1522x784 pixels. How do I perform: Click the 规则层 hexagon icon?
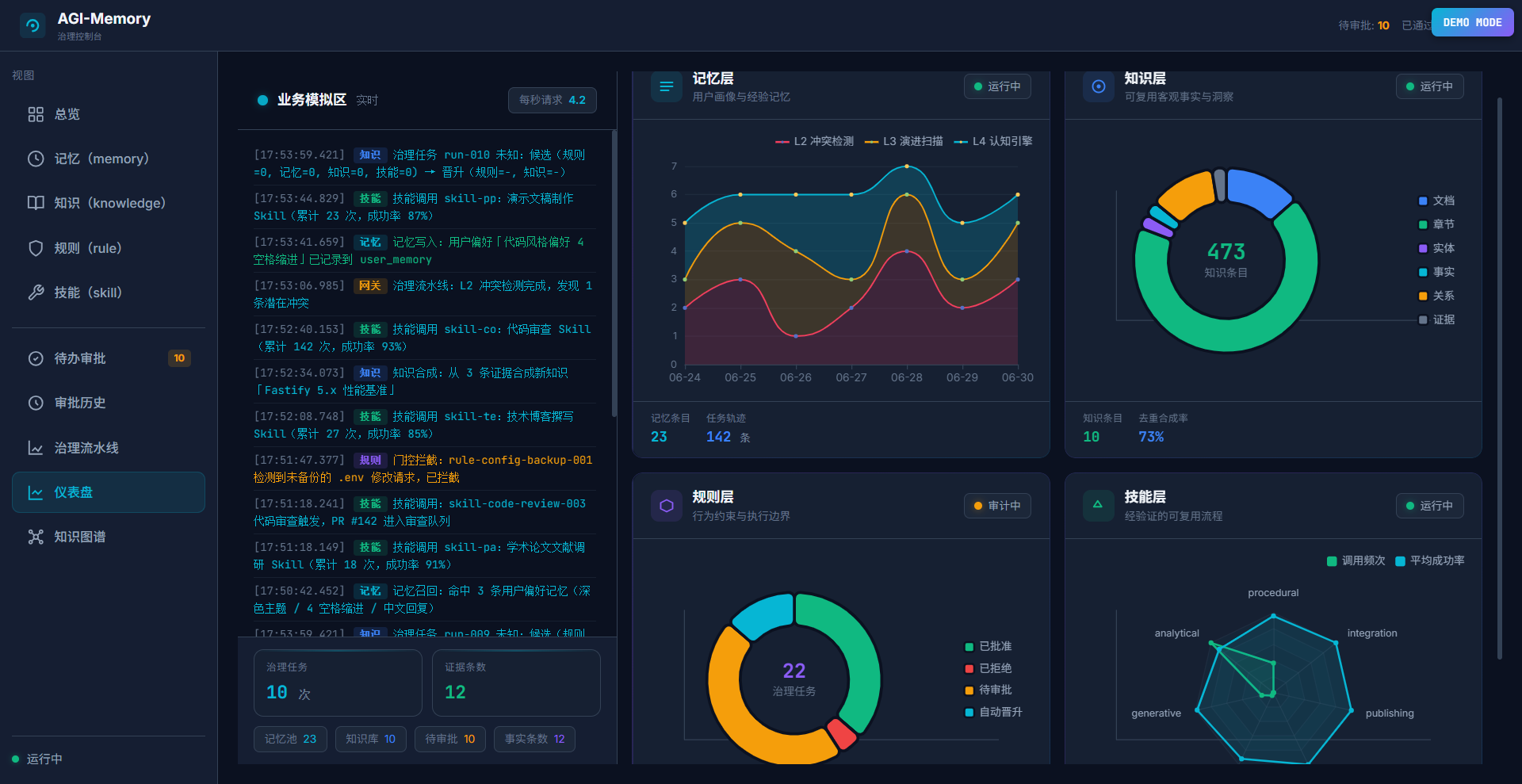pyautogui.click(x=667, y=506)
